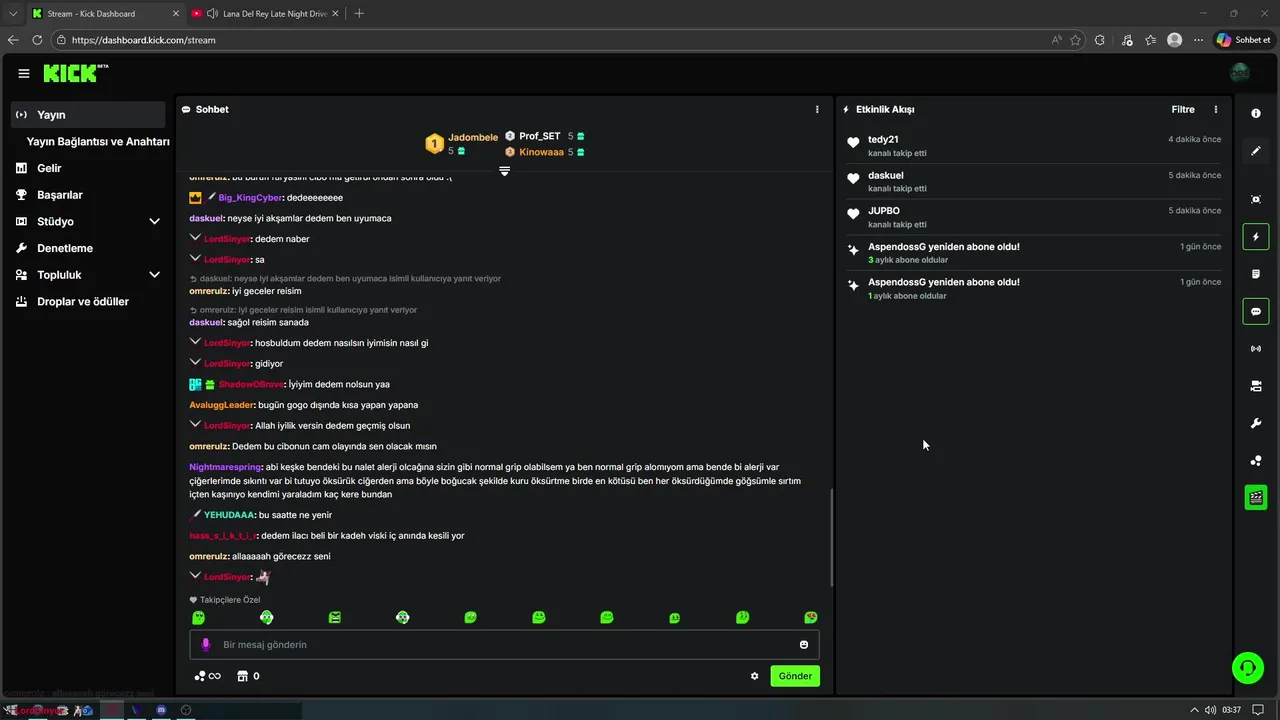
Task: Open the Filtre activity filter
Action: tap(1183, 109)
